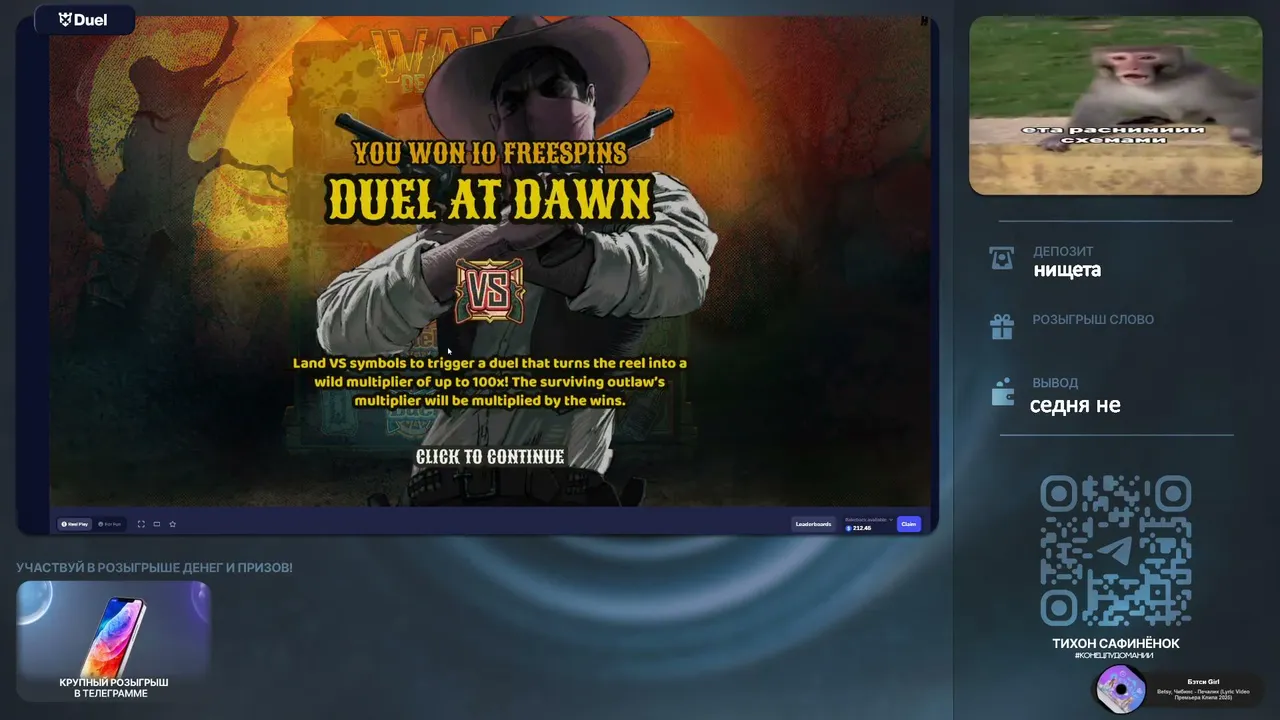Image resolution: width=1280 pixels, height=720 pixels.
Task: Click the Telegram QR code
Action: (1115, 550)
